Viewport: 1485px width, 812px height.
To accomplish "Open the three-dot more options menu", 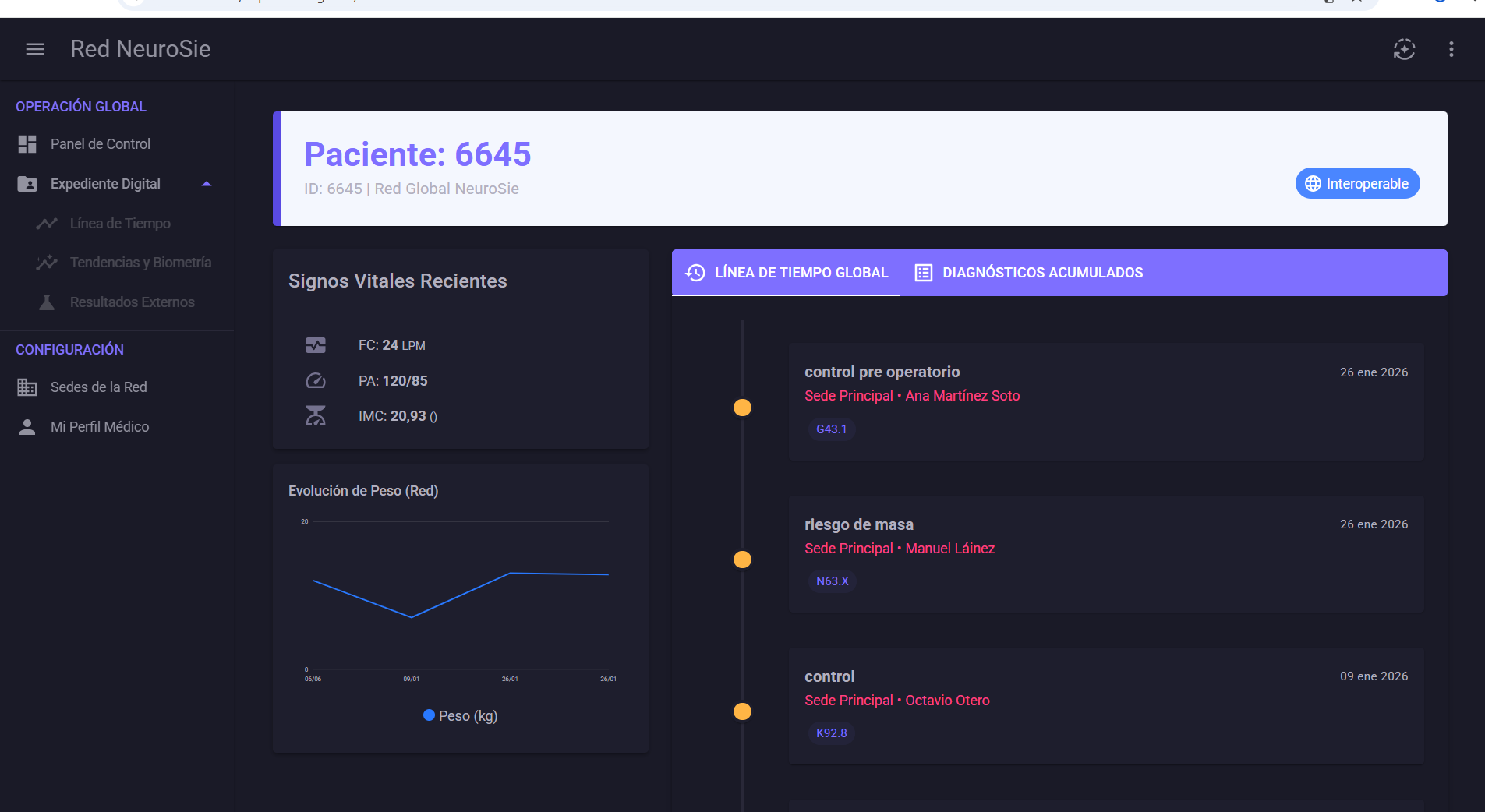I will 1451,49.
